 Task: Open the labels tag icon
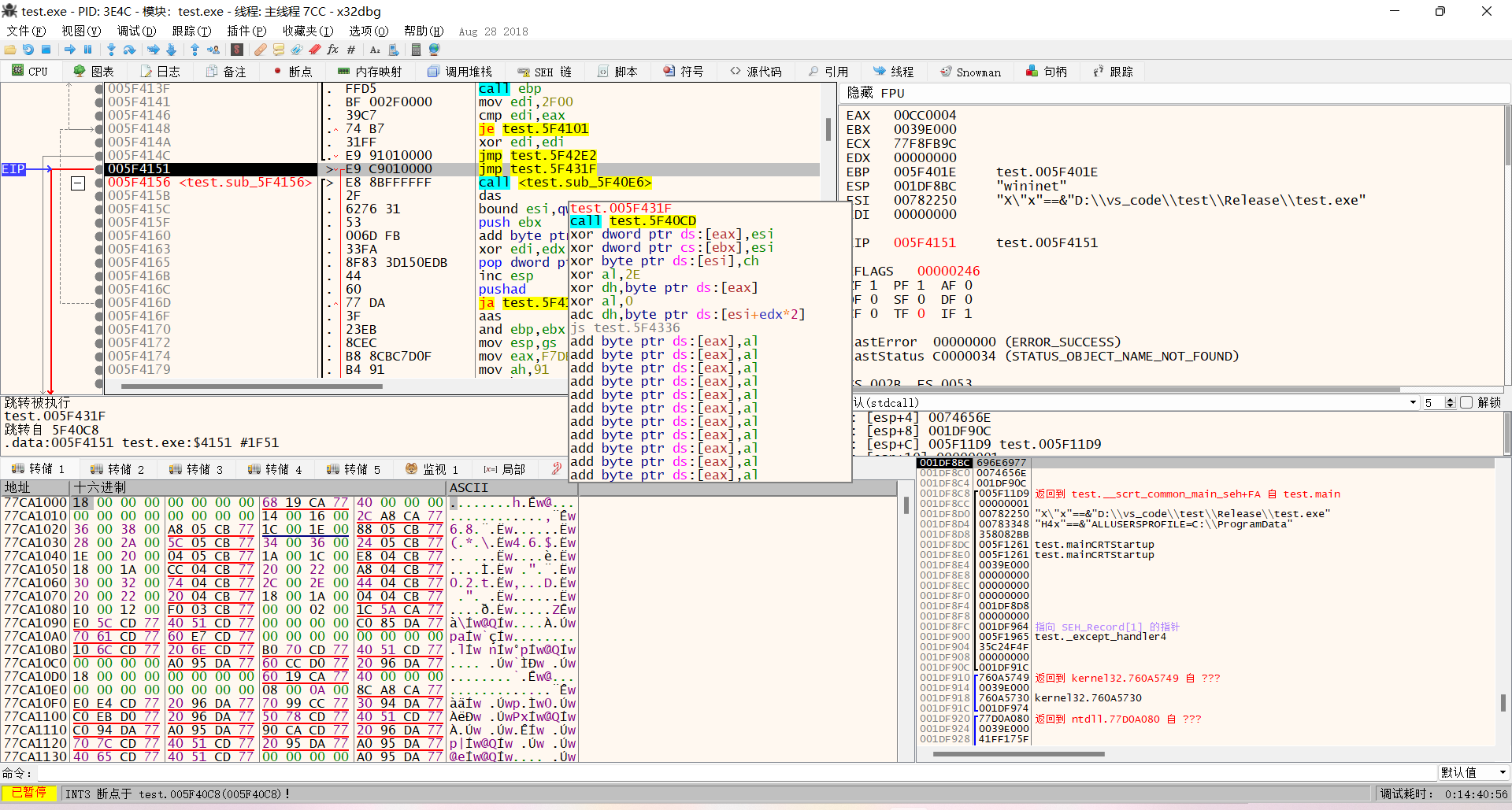click(296, 50)
